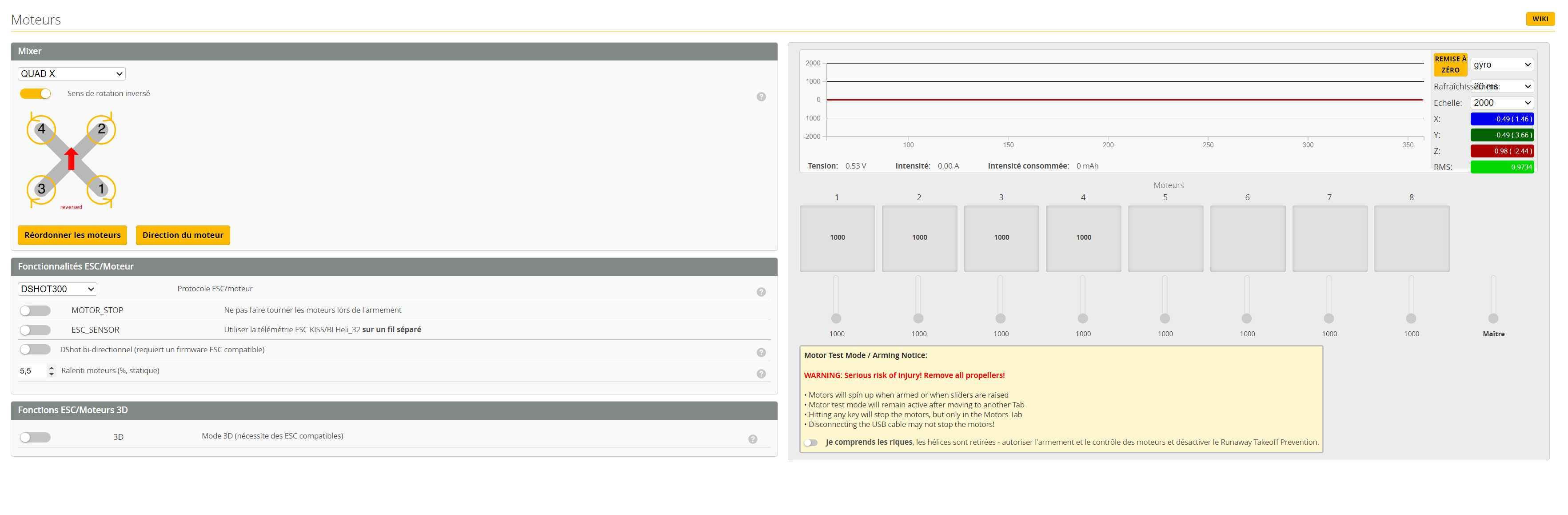
Task: Enable MOTOR_STOP switch
Action: [35, 310]
